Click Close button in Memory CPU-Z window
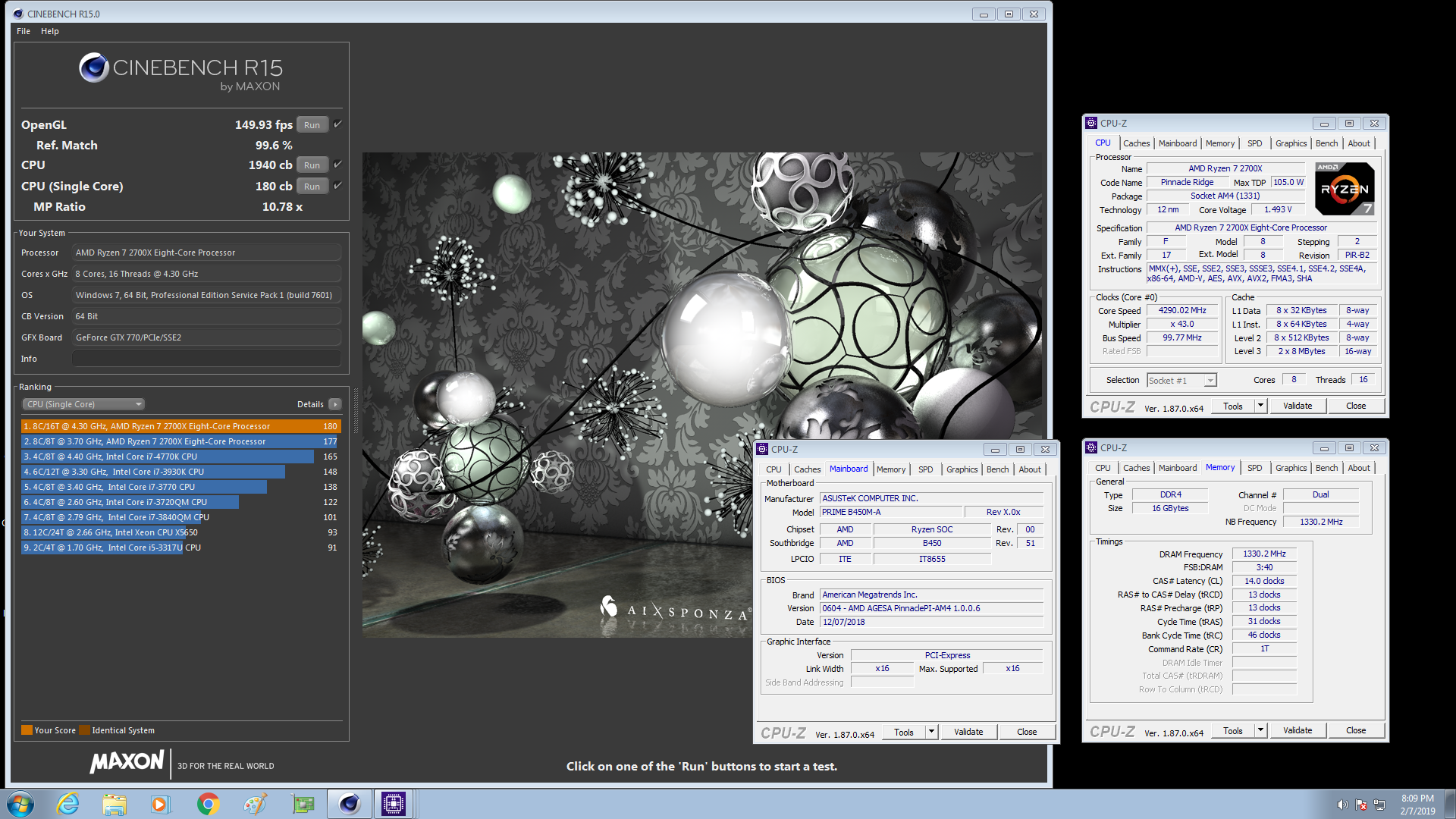This screenshot has width=1456, height=819. click(x=1356, y=731)
